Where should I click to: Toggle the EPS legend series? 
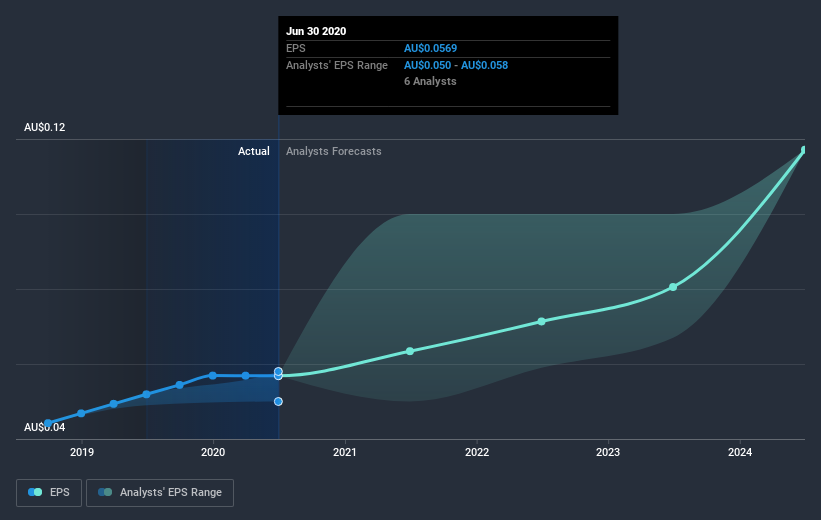pyautogui.click(x=49, y=492)
